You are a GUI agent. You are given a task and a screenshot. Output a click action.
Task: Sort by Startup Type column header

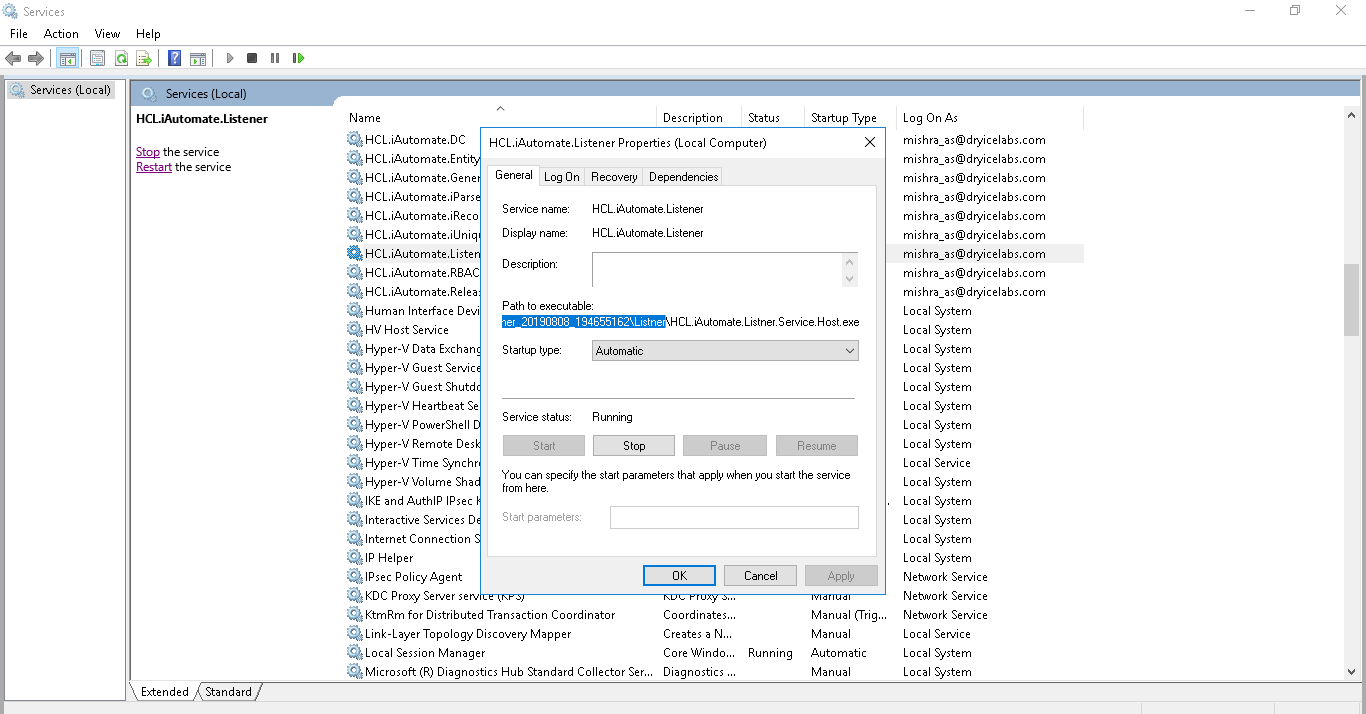(x=850, y=118)
